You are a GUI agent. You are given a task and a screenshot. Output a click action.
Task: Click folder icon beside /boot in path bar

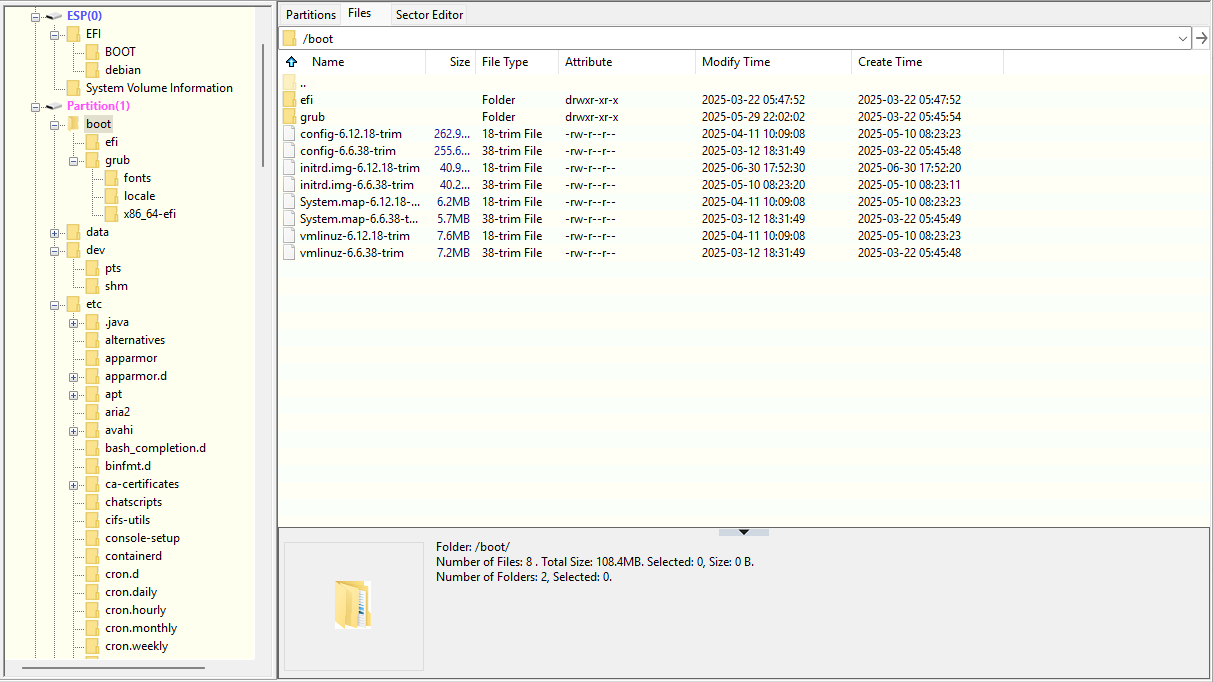point(290,38)
